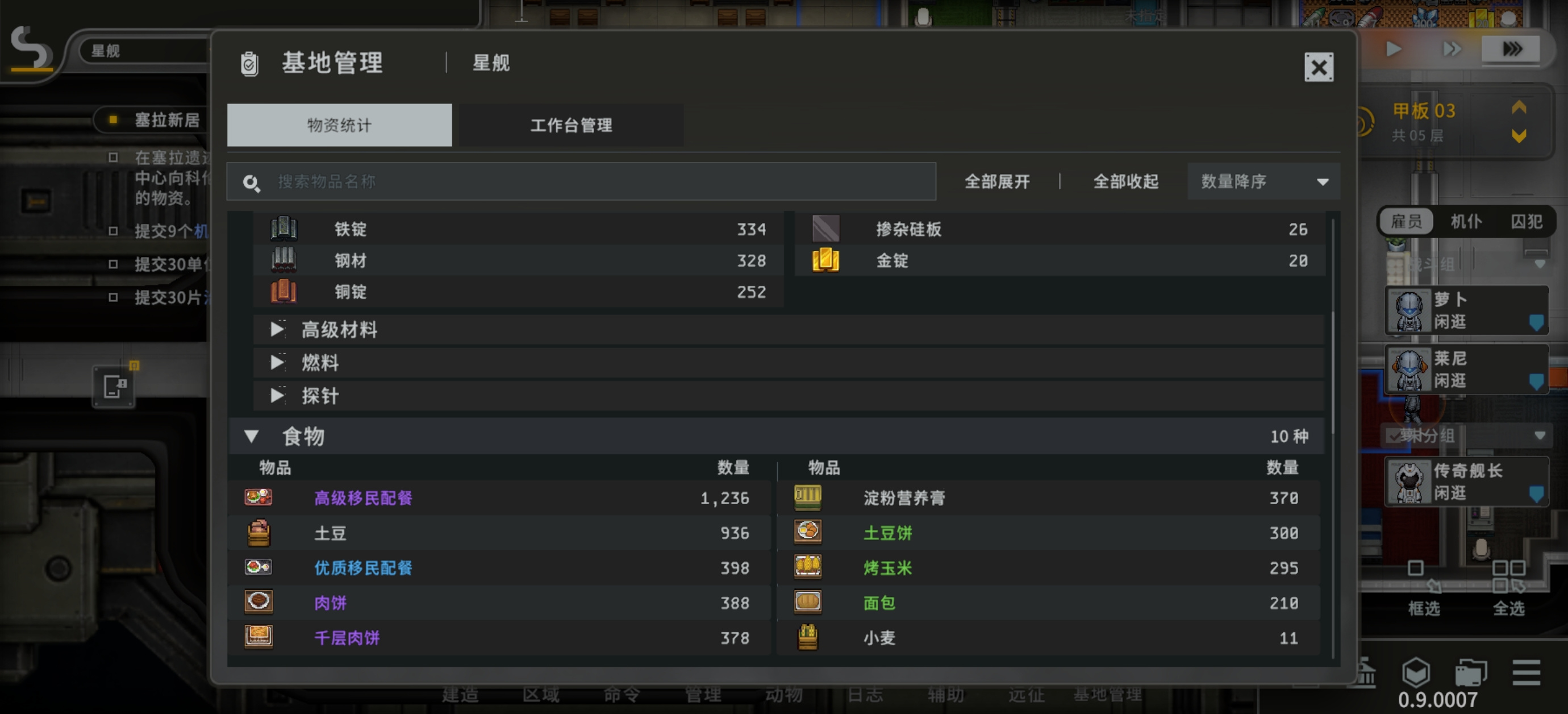Click the bread (面包) food icon
The width and height of the screenshot is (1568, 714).
pos(808,602)
